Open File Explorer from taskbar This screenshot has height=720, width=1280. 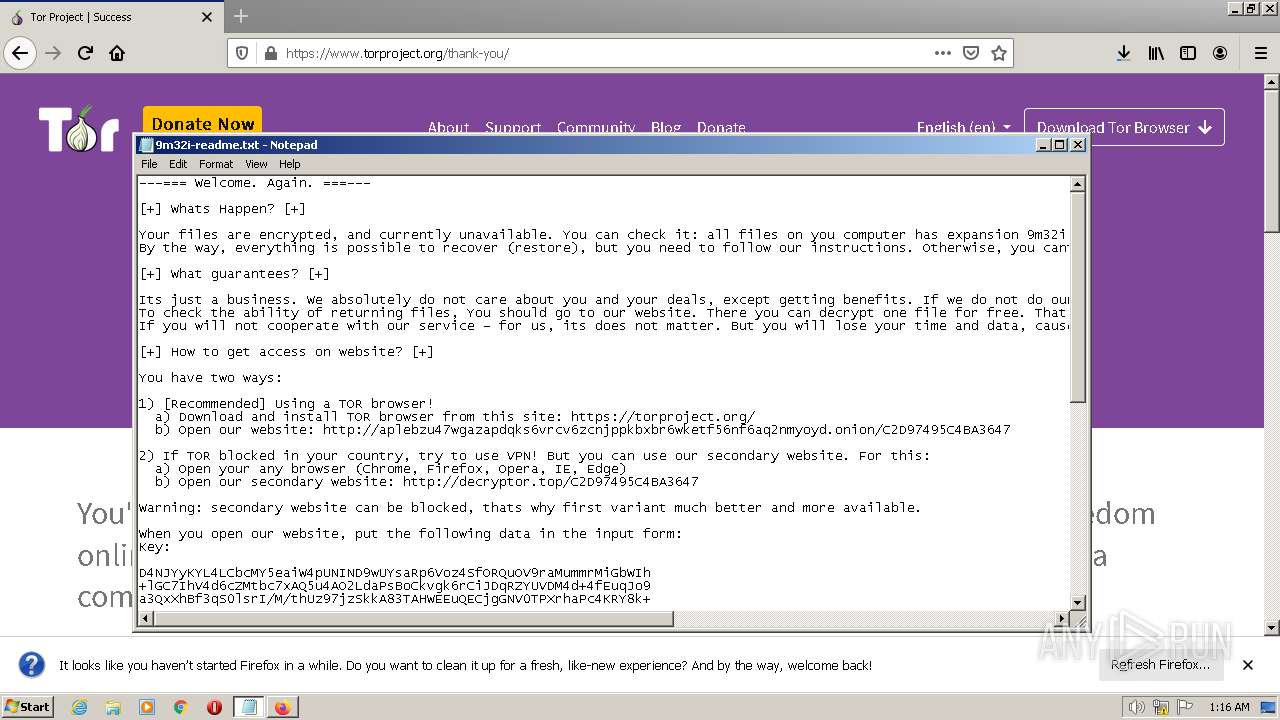tap(113, 707)
